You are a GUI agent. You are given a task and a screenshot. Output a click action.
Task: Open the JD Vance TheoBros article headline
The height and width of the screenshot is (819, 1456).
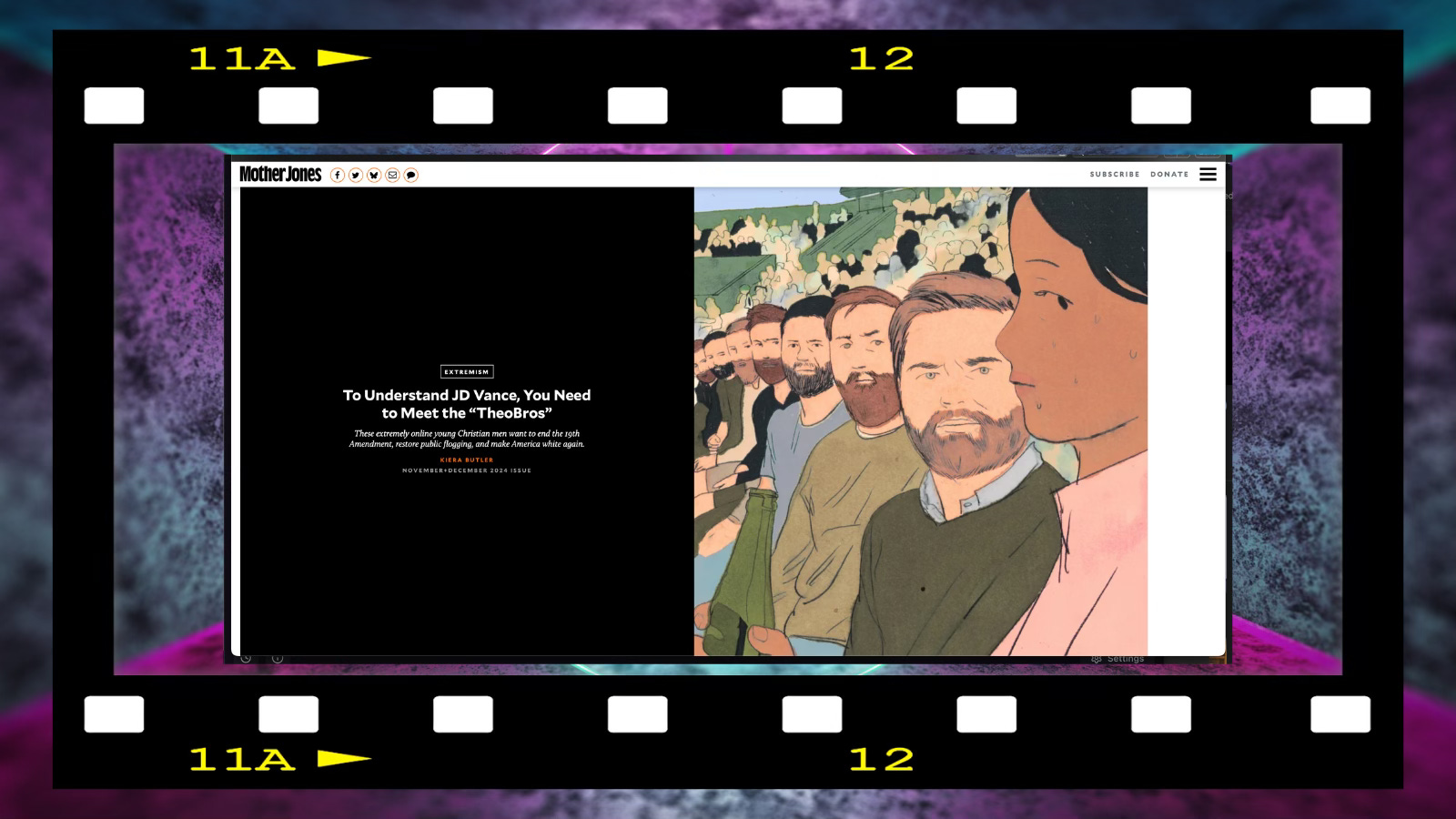tap(467, 404)
